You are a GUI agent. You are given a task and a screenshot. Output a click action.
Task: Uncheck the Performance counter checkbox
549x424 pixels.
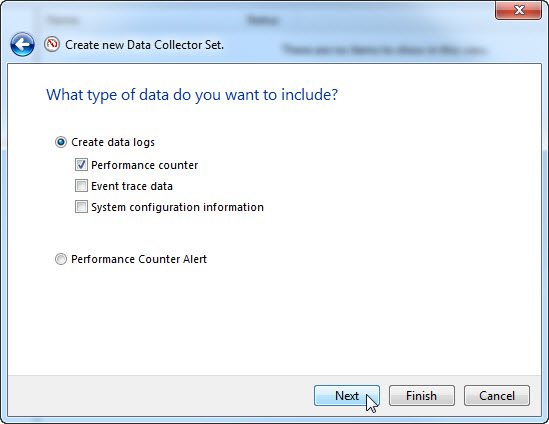click(81, 165)
